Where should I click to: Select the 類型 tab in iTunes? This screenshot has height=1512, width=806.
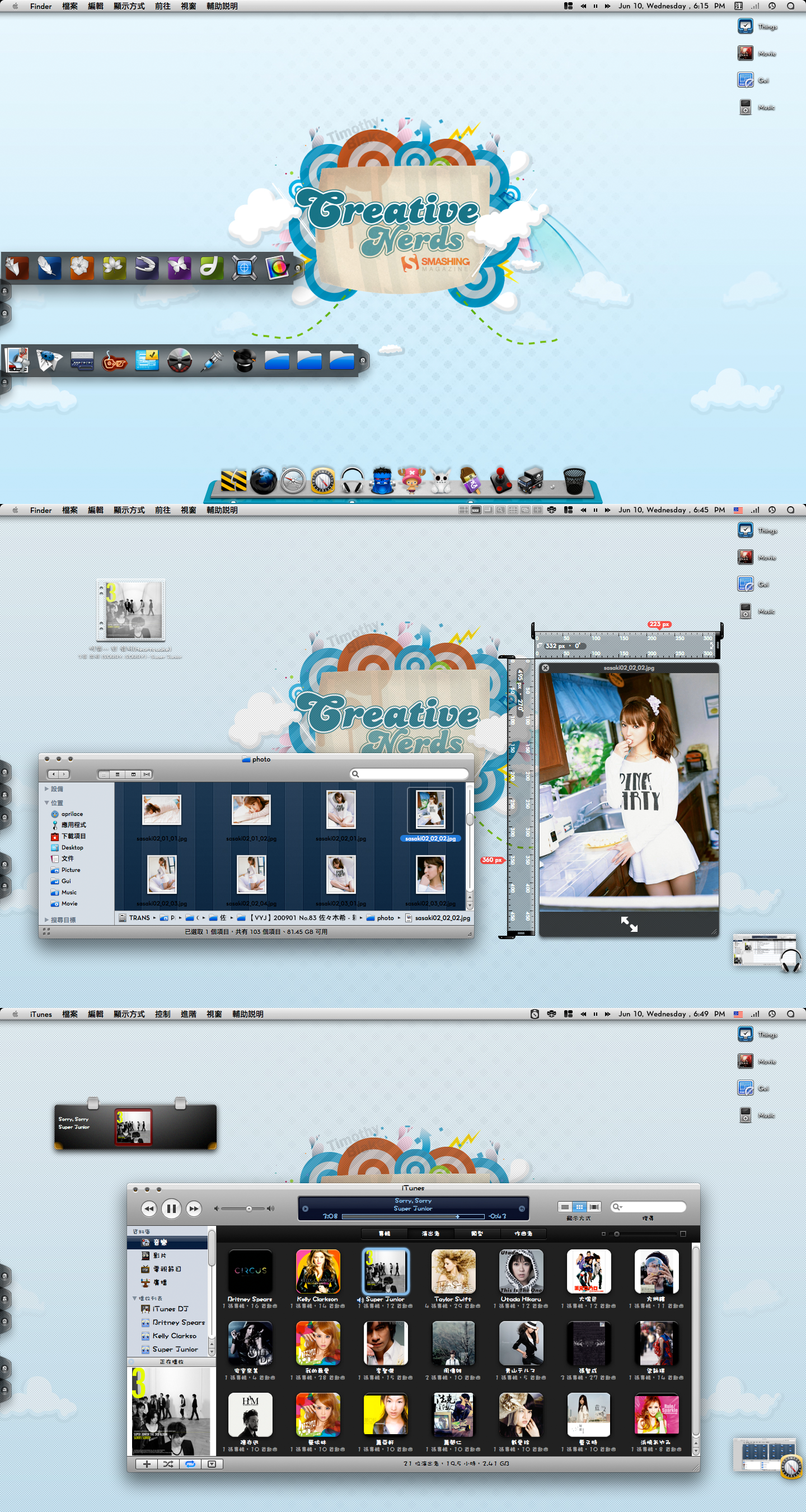477,1234
